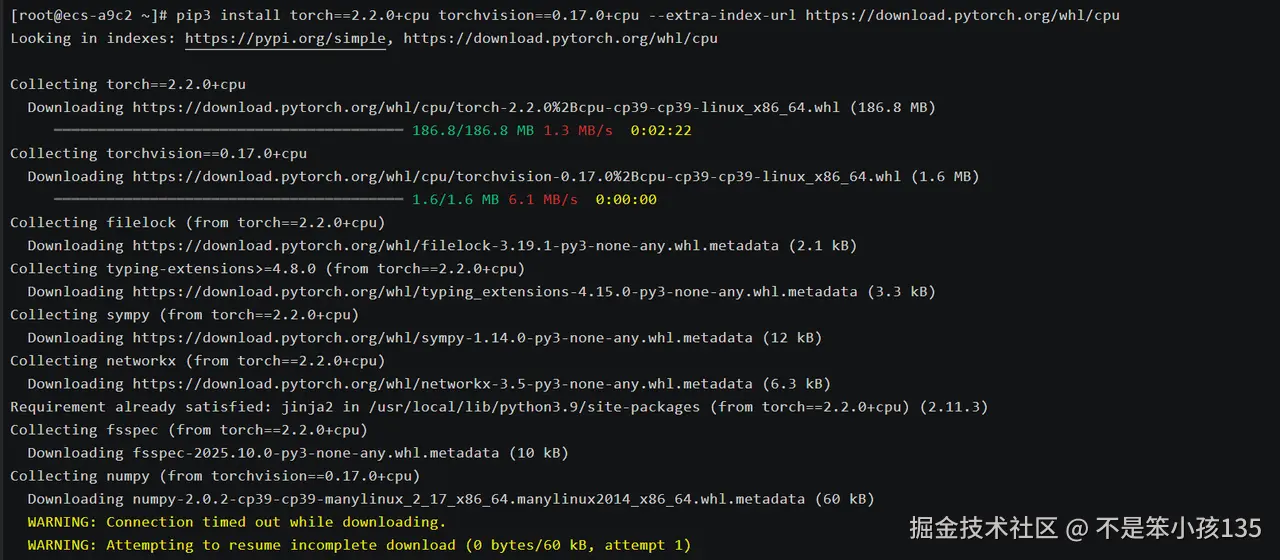The image size is (1280, 560).
Task: Click the "(186.8 MB)" file size of the torch wheel
Action: [x=893, y=107]
